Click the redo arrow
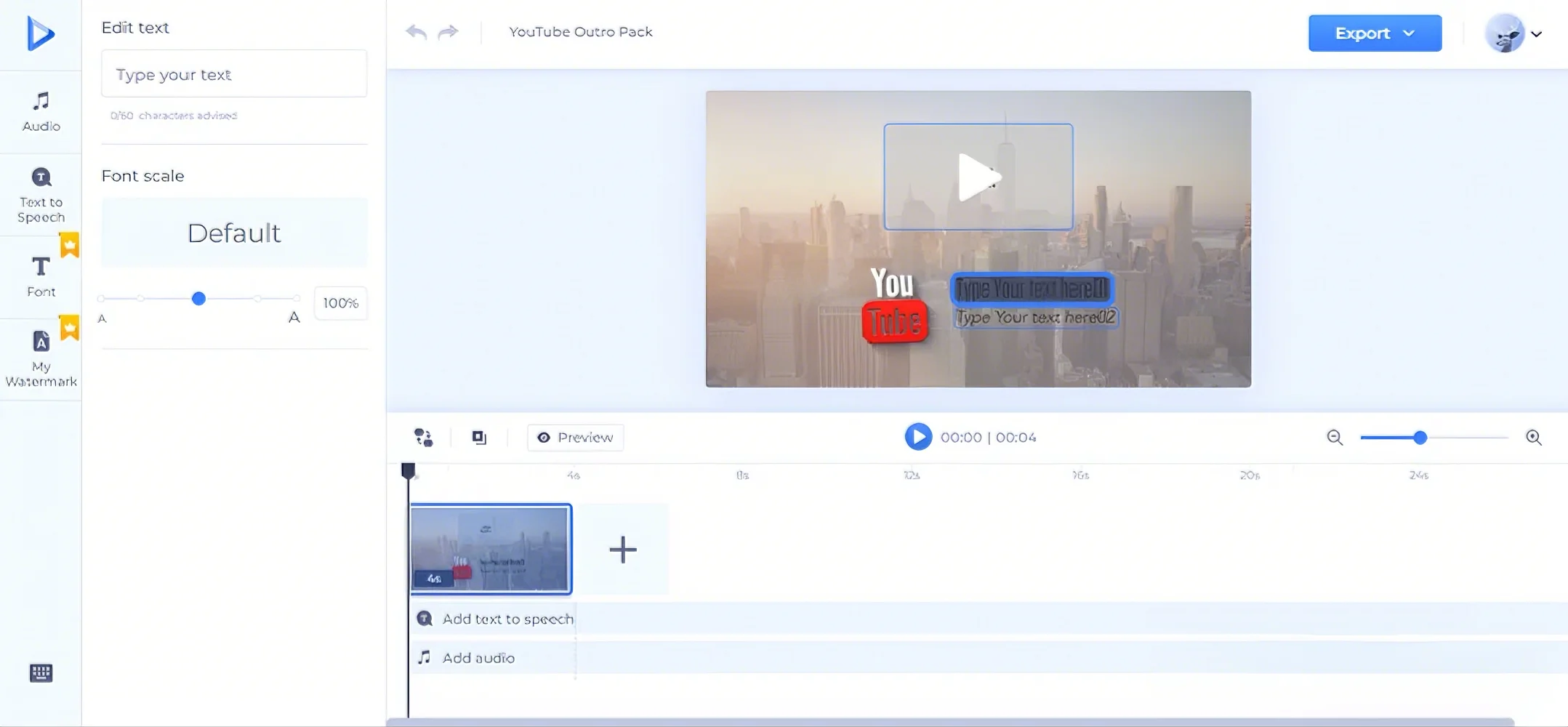The height and width of the screenshot is (727, 1568). [449, 32]
